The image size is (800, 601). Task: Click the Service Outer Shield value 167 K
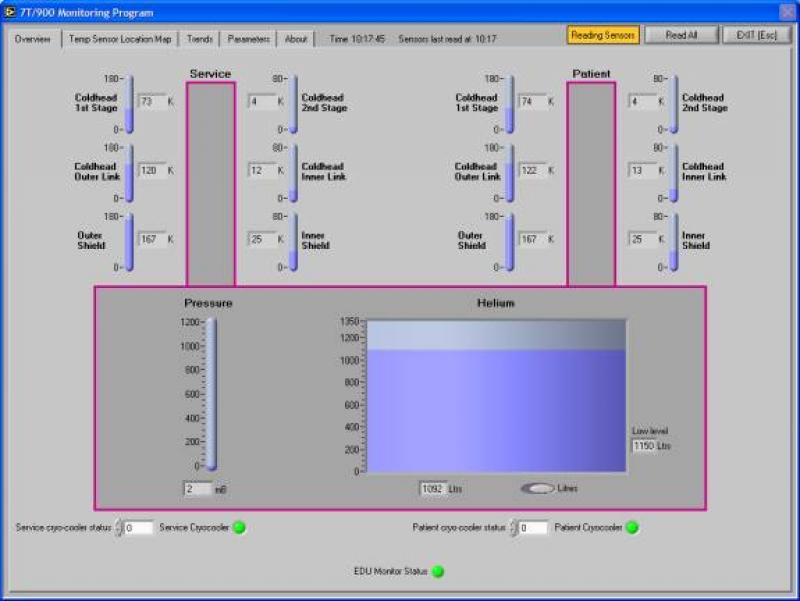[x=152, y=239]
